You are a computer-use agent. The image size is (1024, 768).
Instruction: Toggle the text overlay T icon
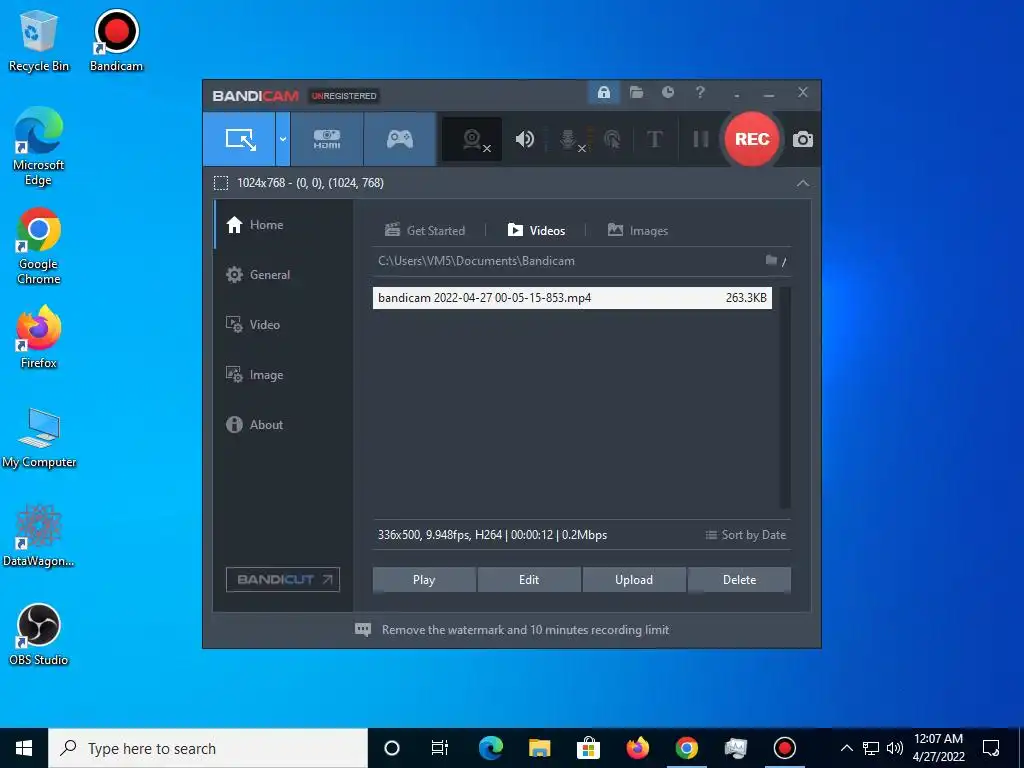pyautogui.click(x=654, y=139)
